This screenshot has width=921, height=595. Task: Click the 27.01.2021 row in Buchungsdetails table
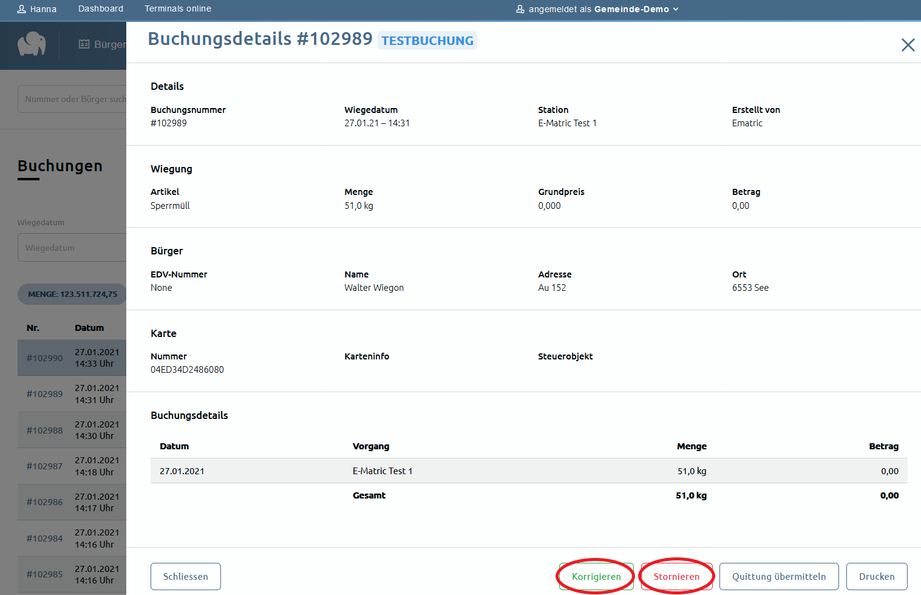click(529, 471)
